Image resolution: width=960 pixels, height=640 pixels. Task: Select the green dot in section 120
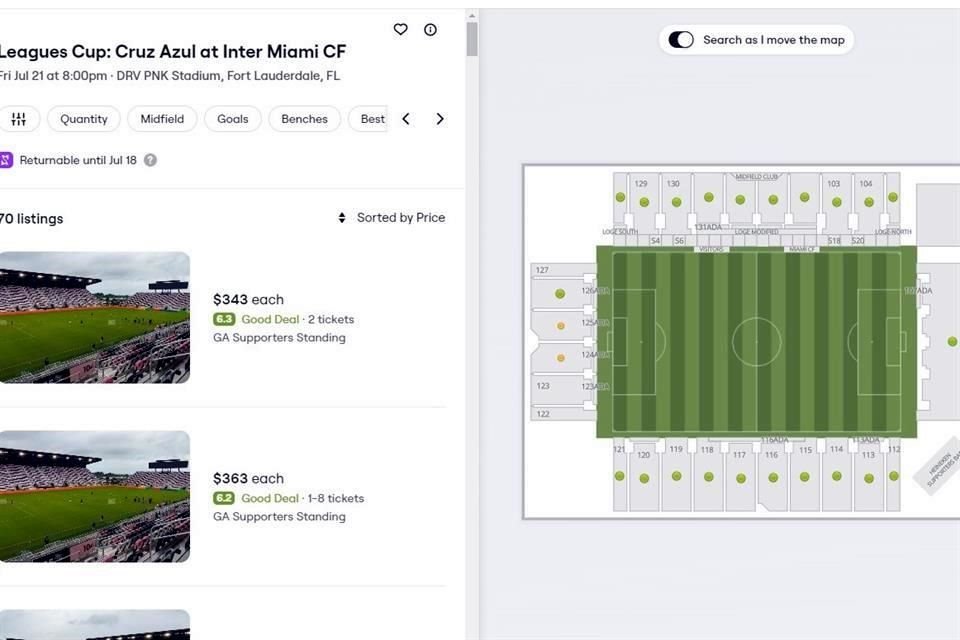coord(644,478)
